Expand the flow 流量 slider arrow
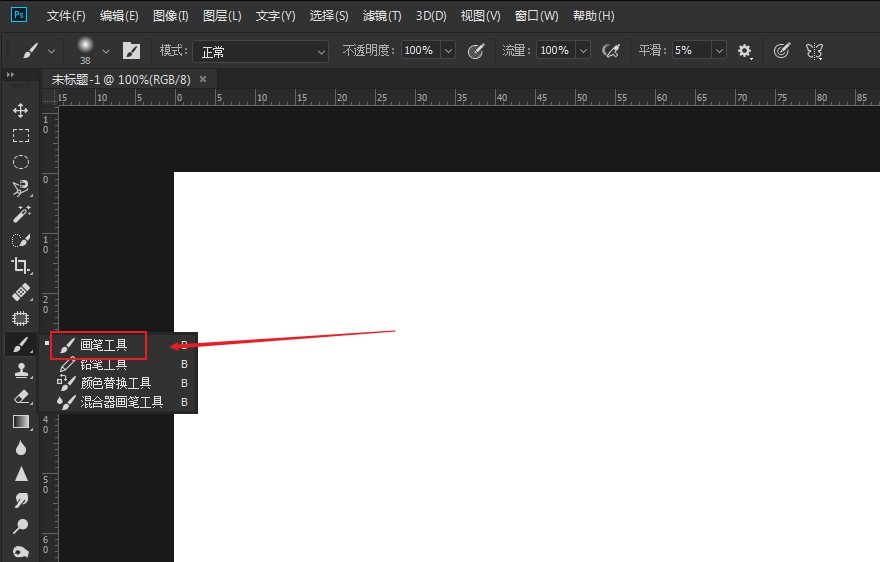Screen dimensions: 880x562 (x=583, y=51)
